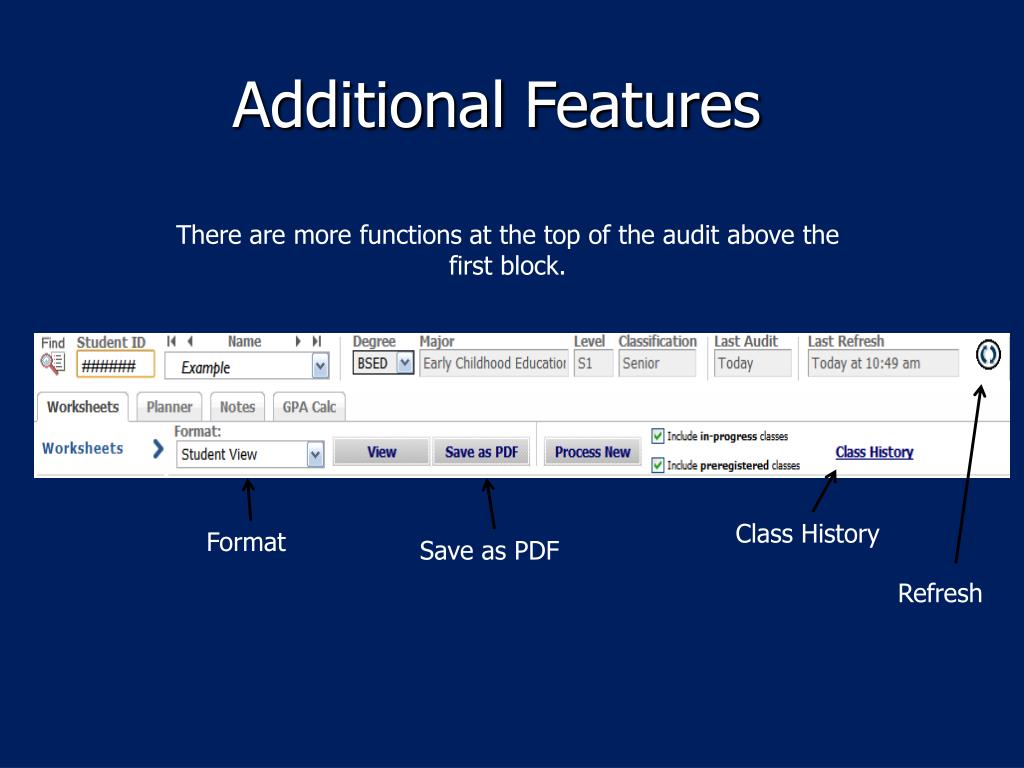Open the Name dropdown showing Example
Screen dimensions: 1024x768
pyautogui.click(x=246, y=366)
